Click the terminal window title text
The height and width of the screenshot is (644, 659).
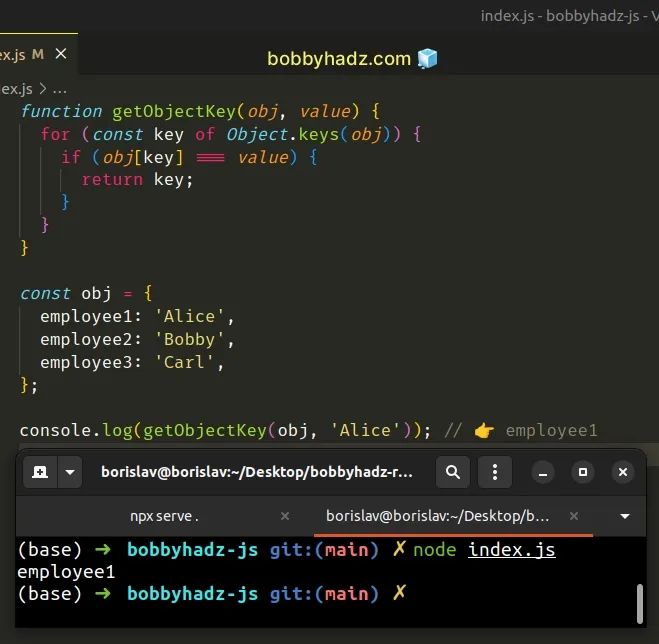click(257, 472)
